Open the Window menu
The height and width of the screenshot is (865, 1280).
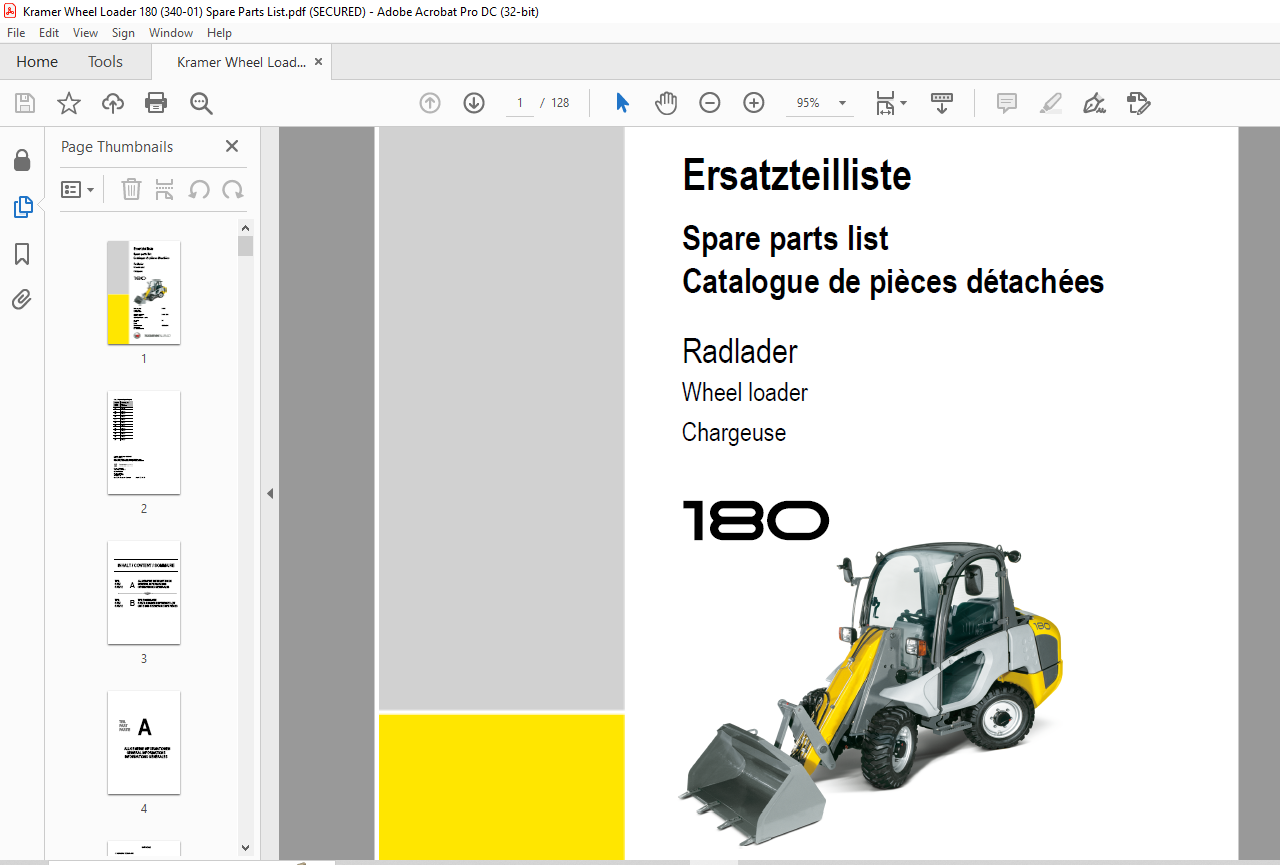tap(171, 33)
